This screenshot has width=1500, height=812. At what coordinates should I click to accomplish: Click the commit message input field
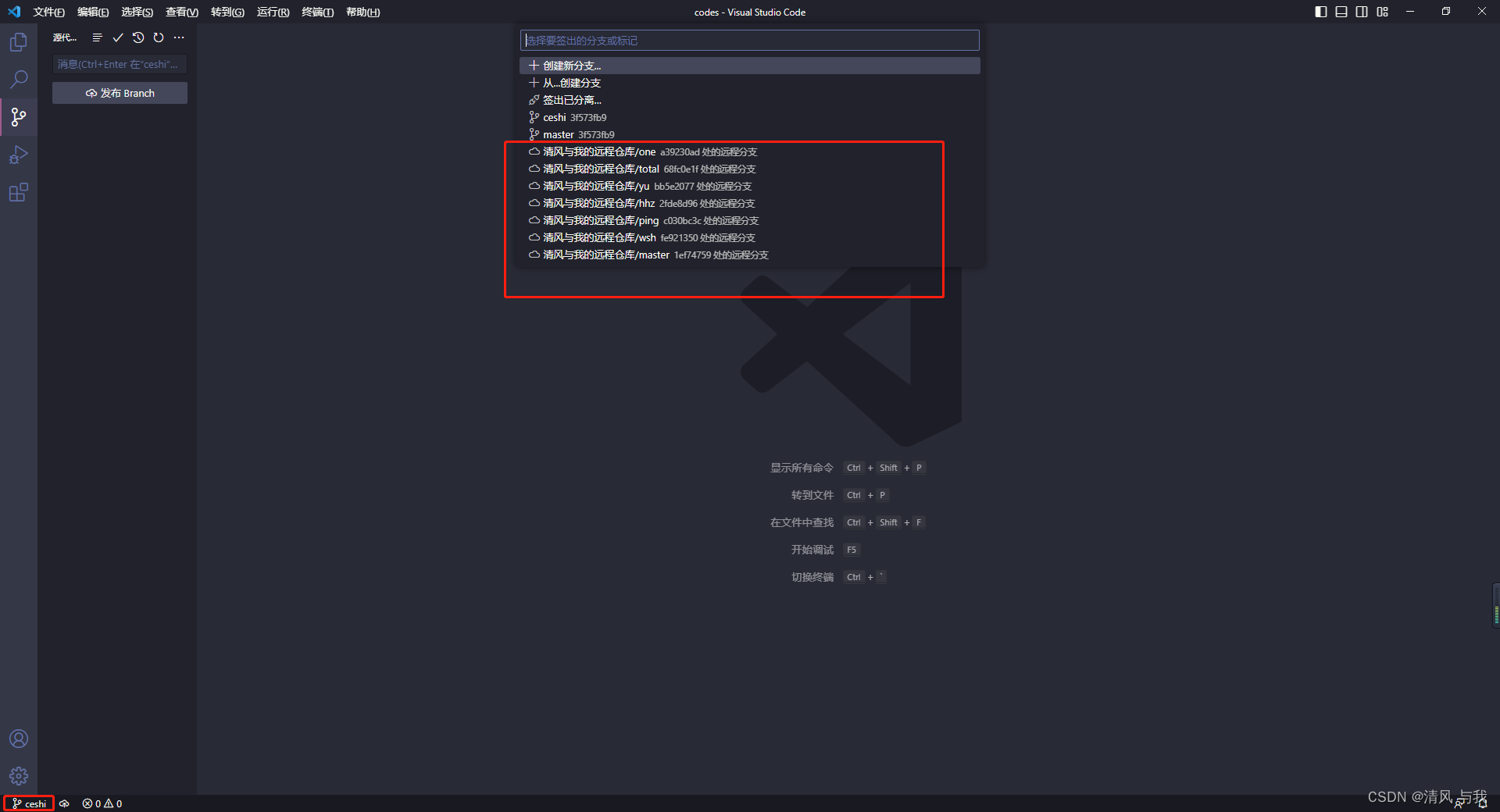(x=120, y=64)
